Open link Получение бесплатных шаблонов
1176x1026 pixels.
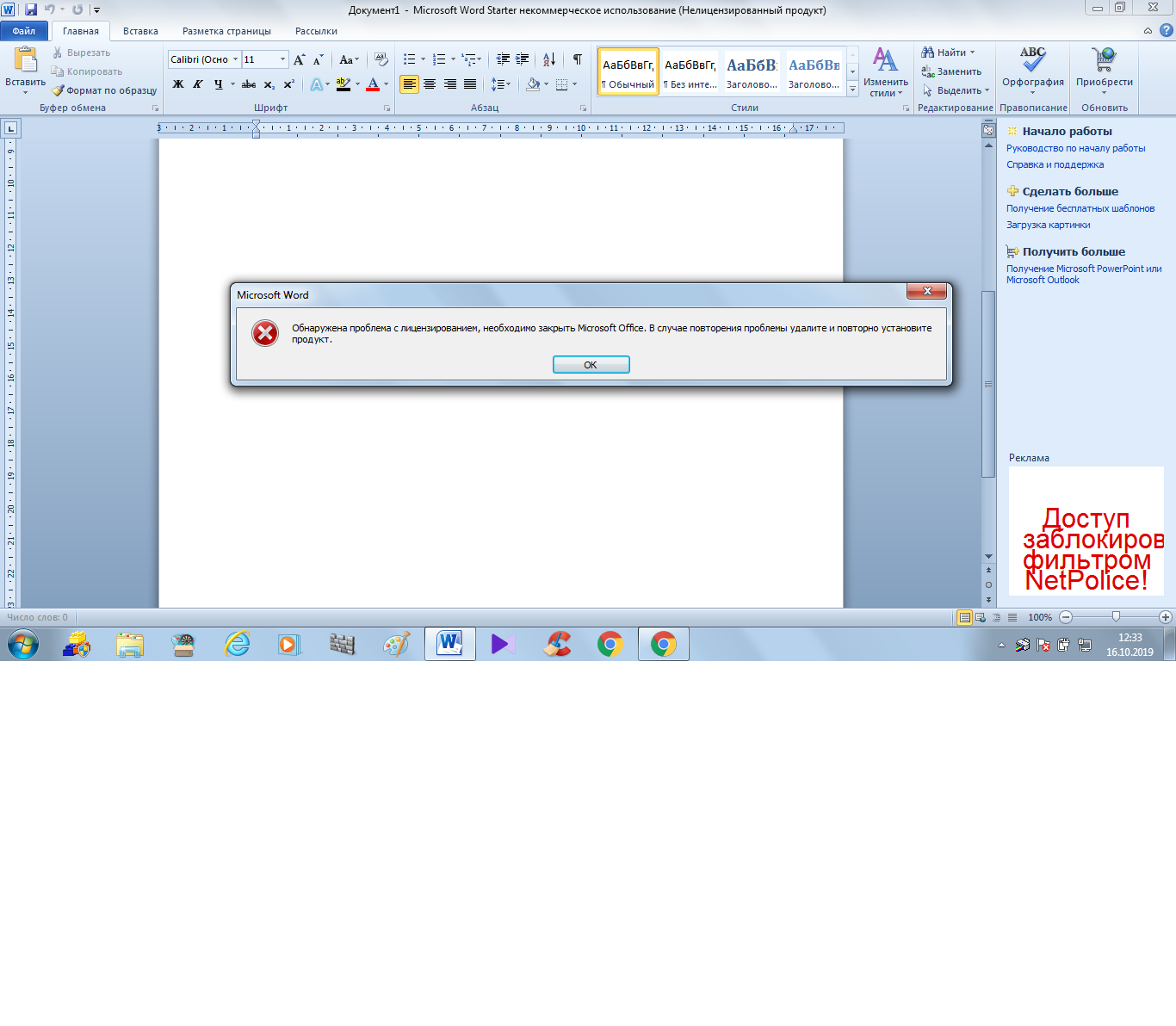(x=1080, y=208)
